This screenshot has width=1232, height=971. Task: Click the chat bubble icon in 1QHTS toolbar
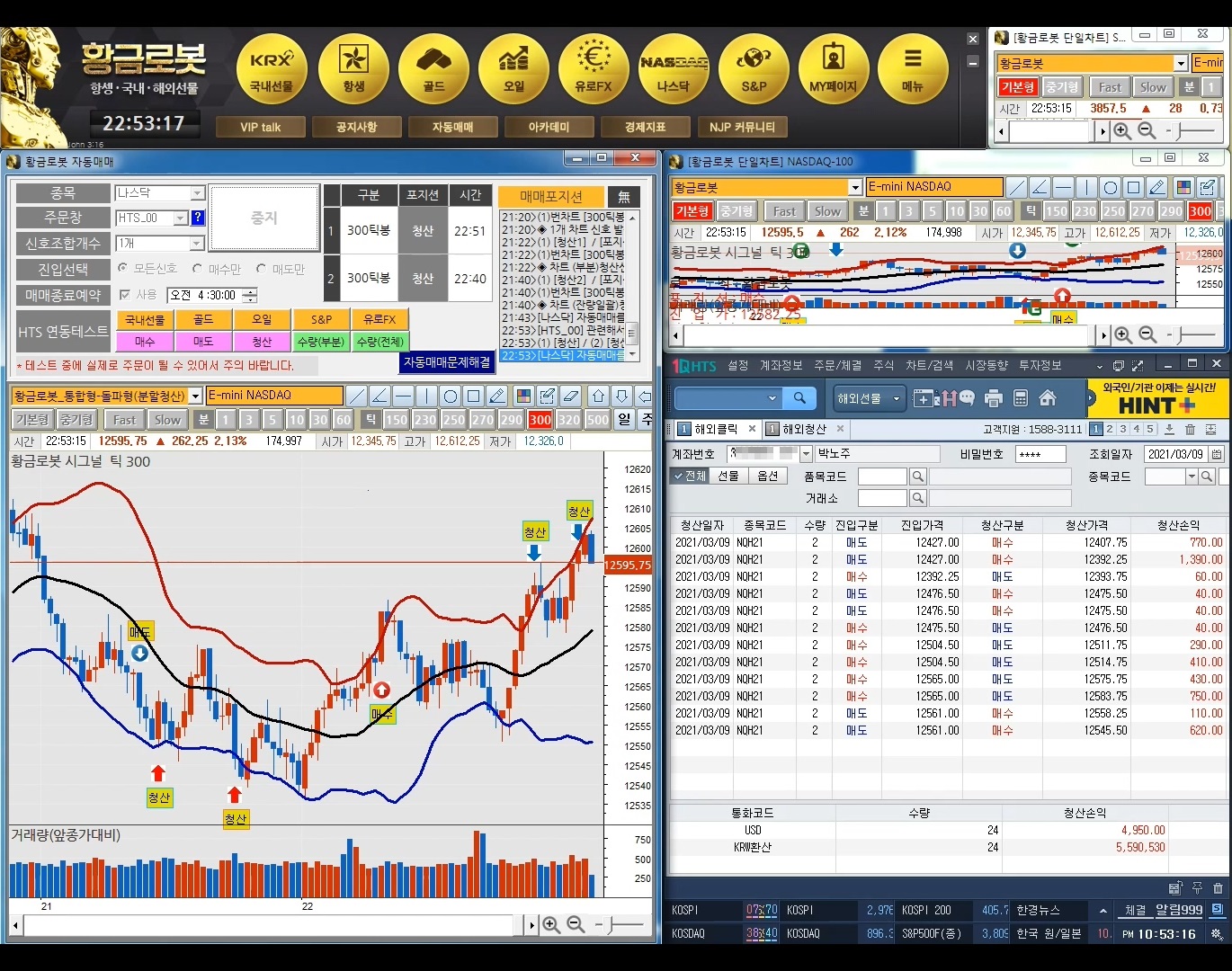(x=967, y=398)
